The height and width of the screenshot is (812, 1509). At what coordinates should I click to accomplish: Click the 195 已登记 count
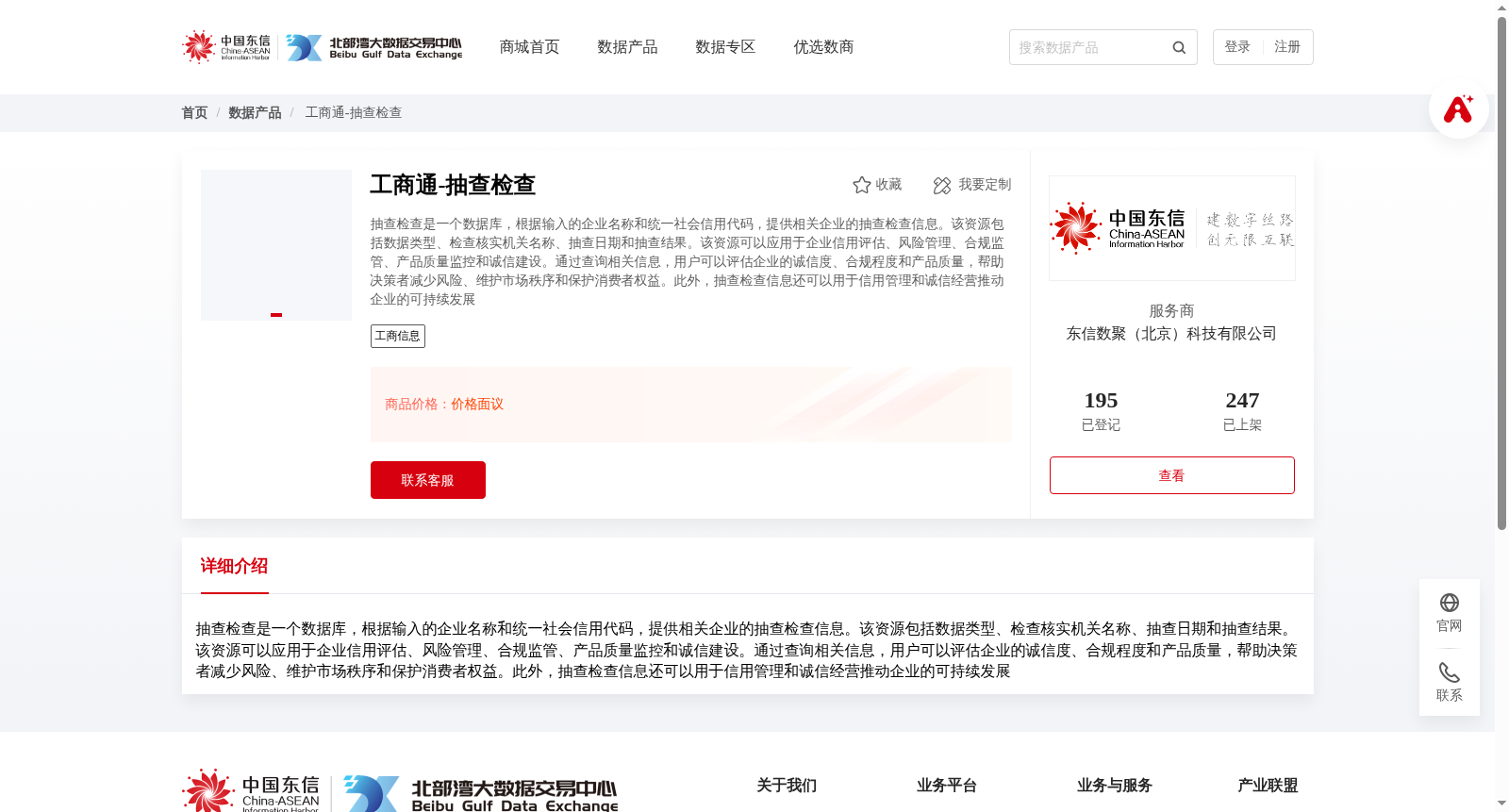[x=1101, y=411]
